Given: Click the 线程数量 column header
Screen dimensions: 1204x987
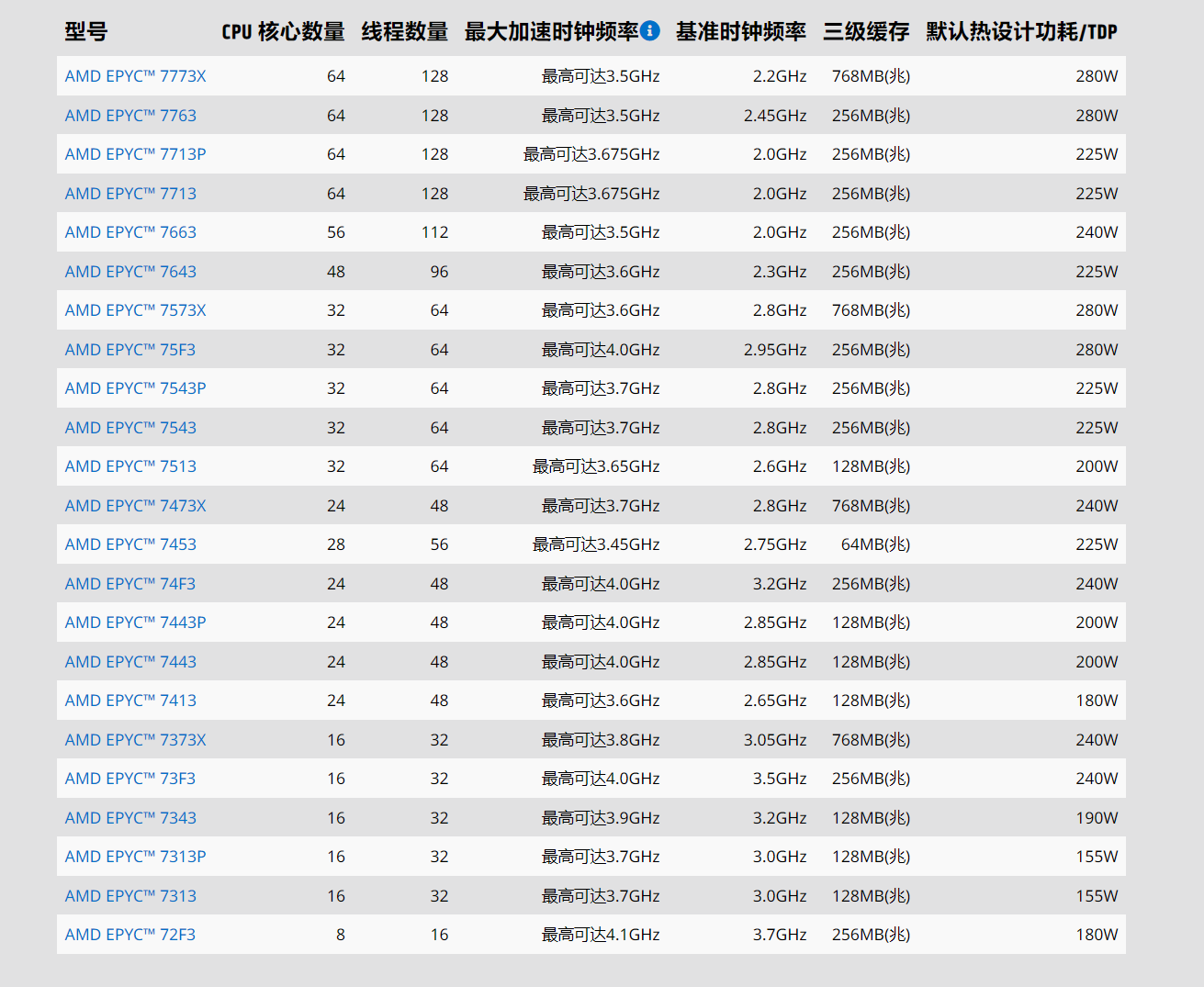Looking at the screenshot, I should (x=405, y=31).
